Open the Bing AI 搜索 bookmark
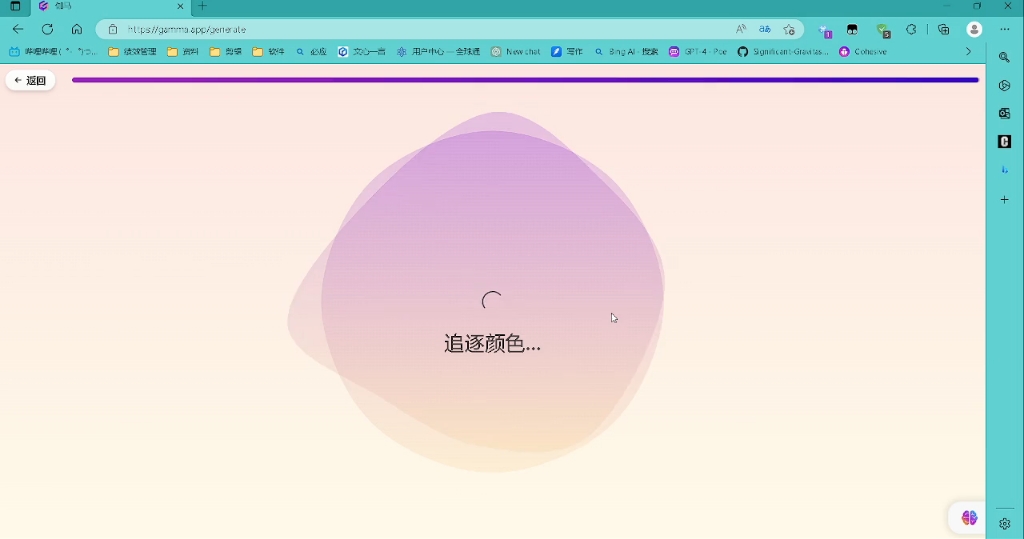1024x539 pixels. (x=626, y=52)
